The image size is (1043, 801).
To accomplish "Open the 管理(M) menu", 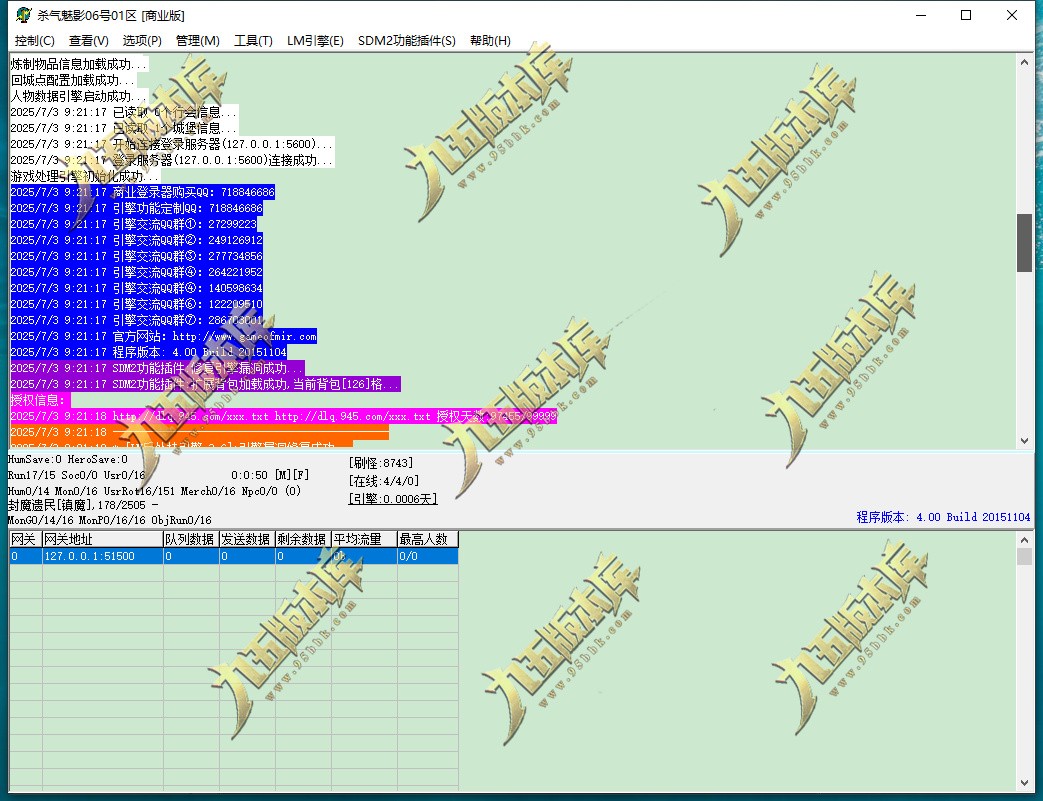I will coord(198,41).
